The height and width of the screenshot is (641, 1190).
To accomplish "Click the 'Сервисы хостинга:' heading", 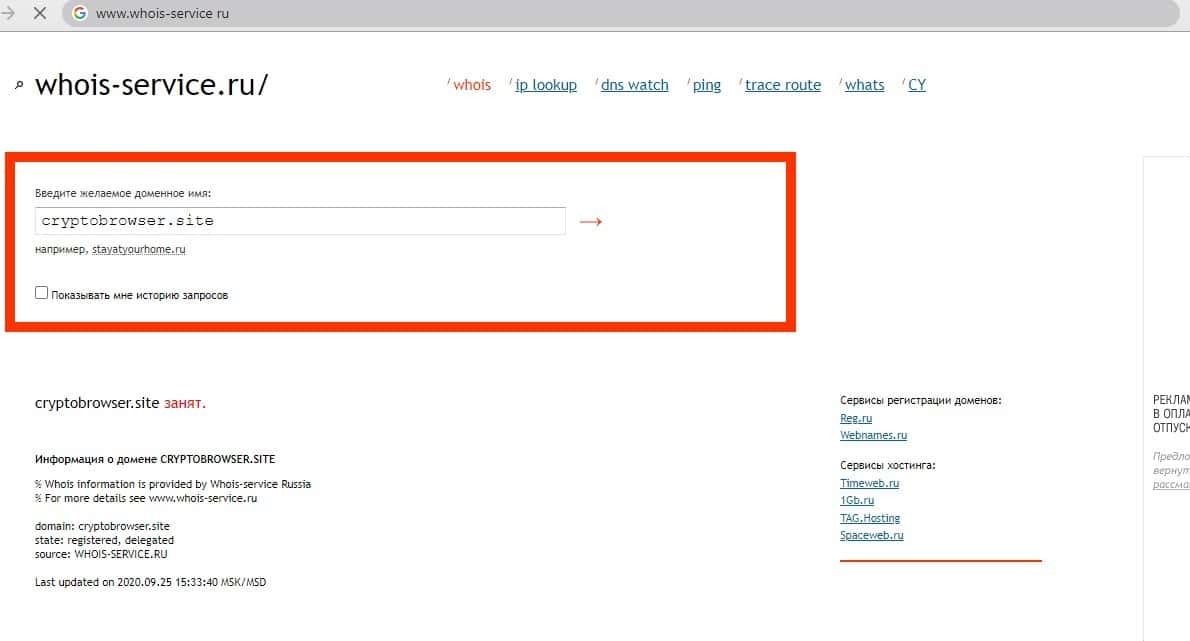I will 887,465.
